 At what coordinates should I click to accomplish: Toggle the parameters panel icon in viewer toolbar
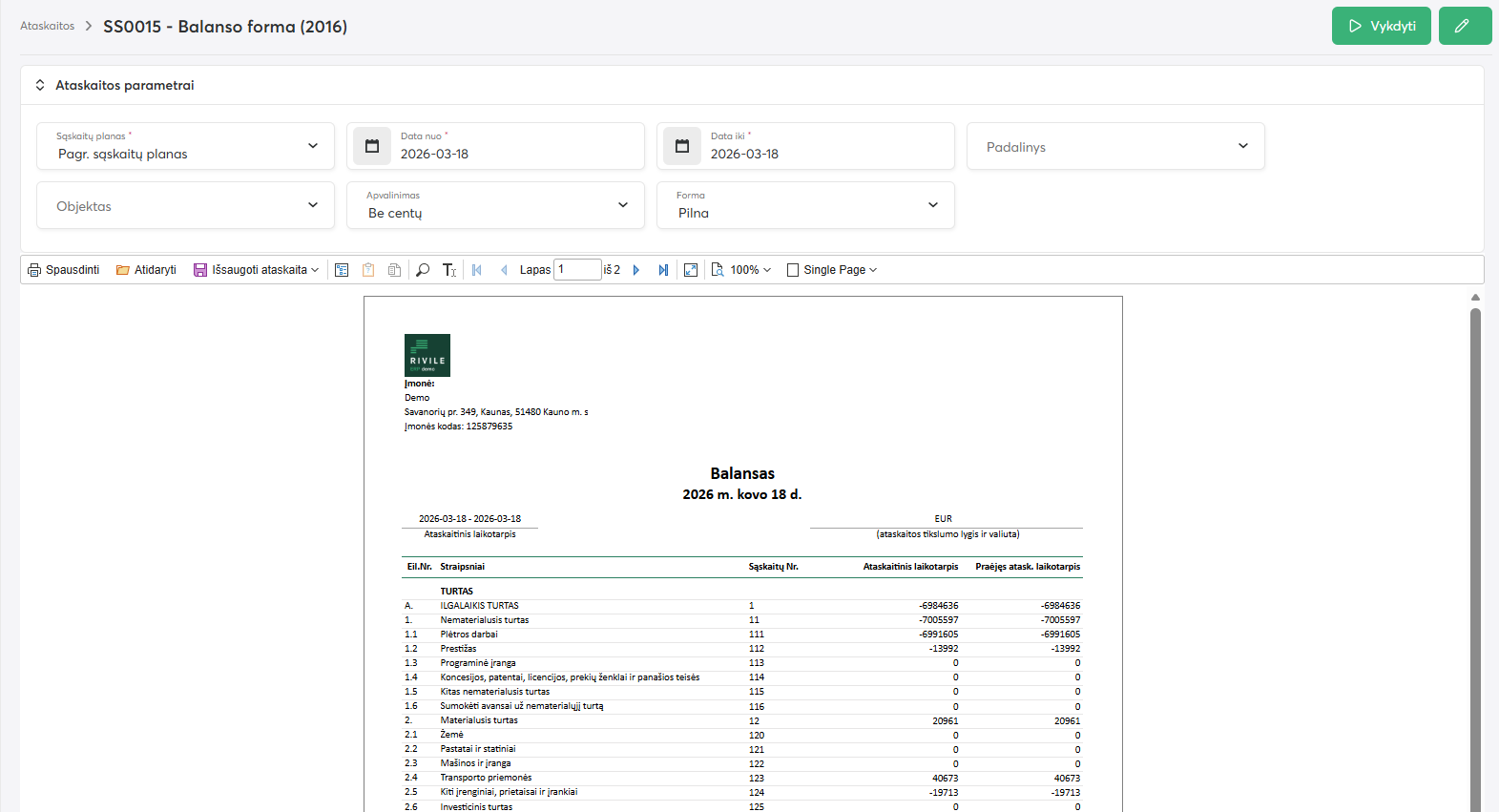pyautogui.click(x=342, y=270)
